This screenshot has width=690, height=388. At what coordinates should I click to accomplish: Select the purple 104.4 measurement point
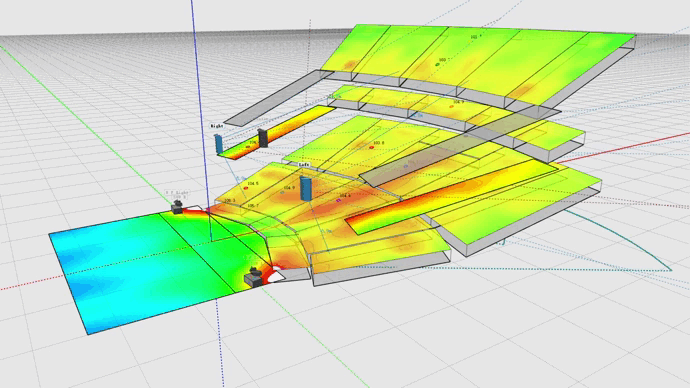point(338,200)
